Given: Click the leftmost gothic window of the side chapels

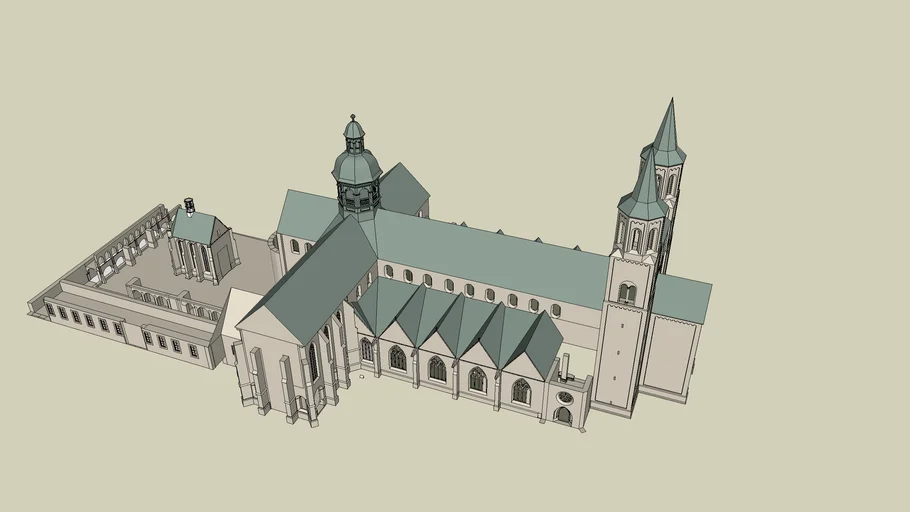Looking at the screenshot, I should point(397,358).
